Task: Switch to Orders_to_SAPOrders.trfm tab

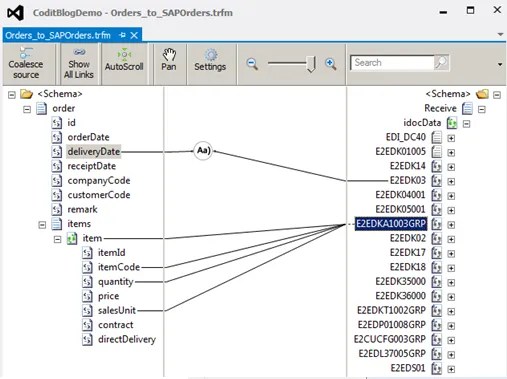Action: (58, 35)
